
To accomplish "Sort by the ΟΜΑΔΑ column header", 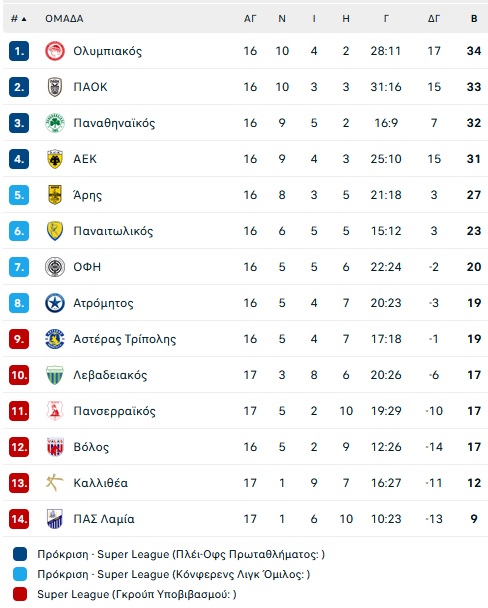I will pyautogui.click(x=64, y=19).
